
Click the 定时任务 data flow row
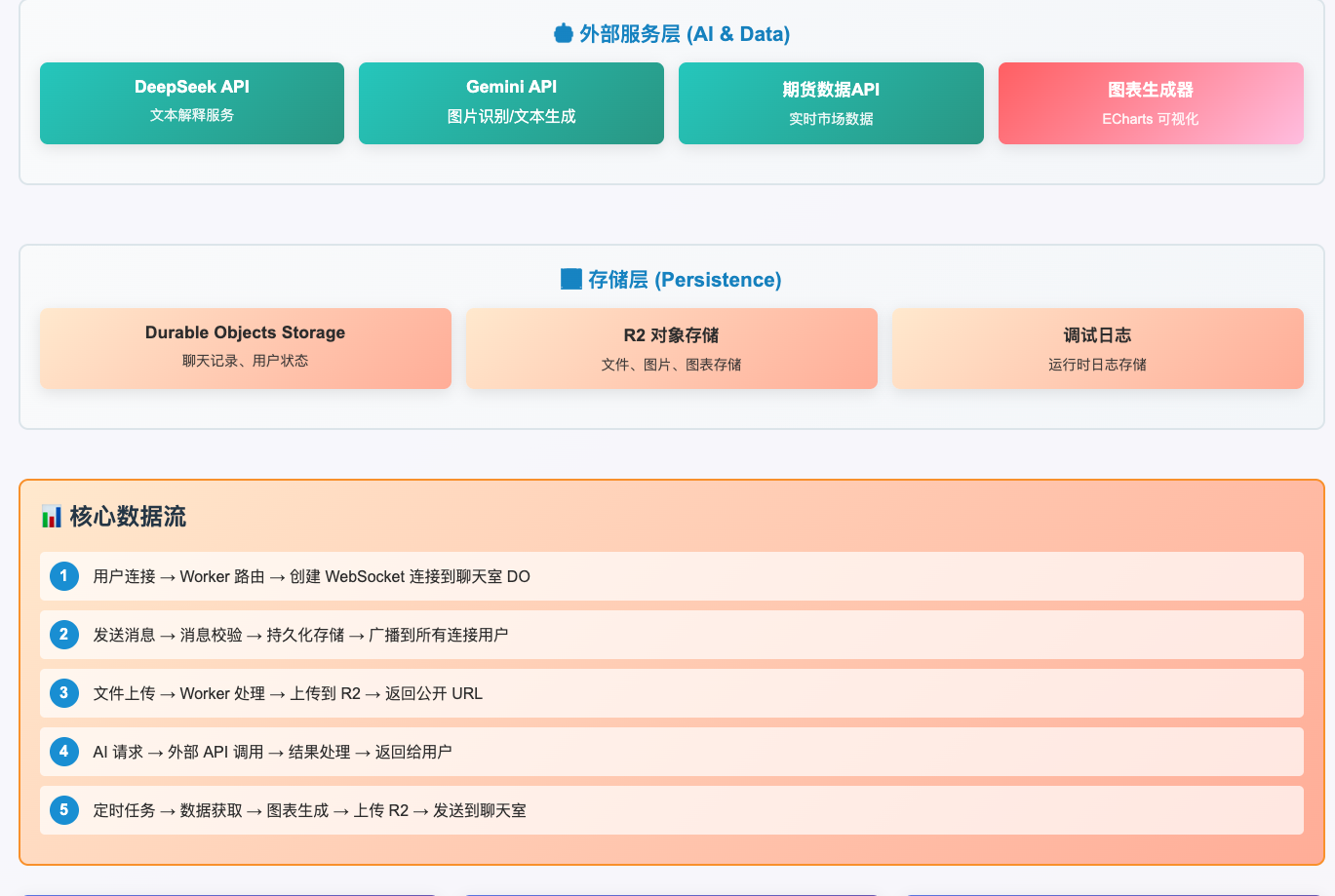[671, 810]
